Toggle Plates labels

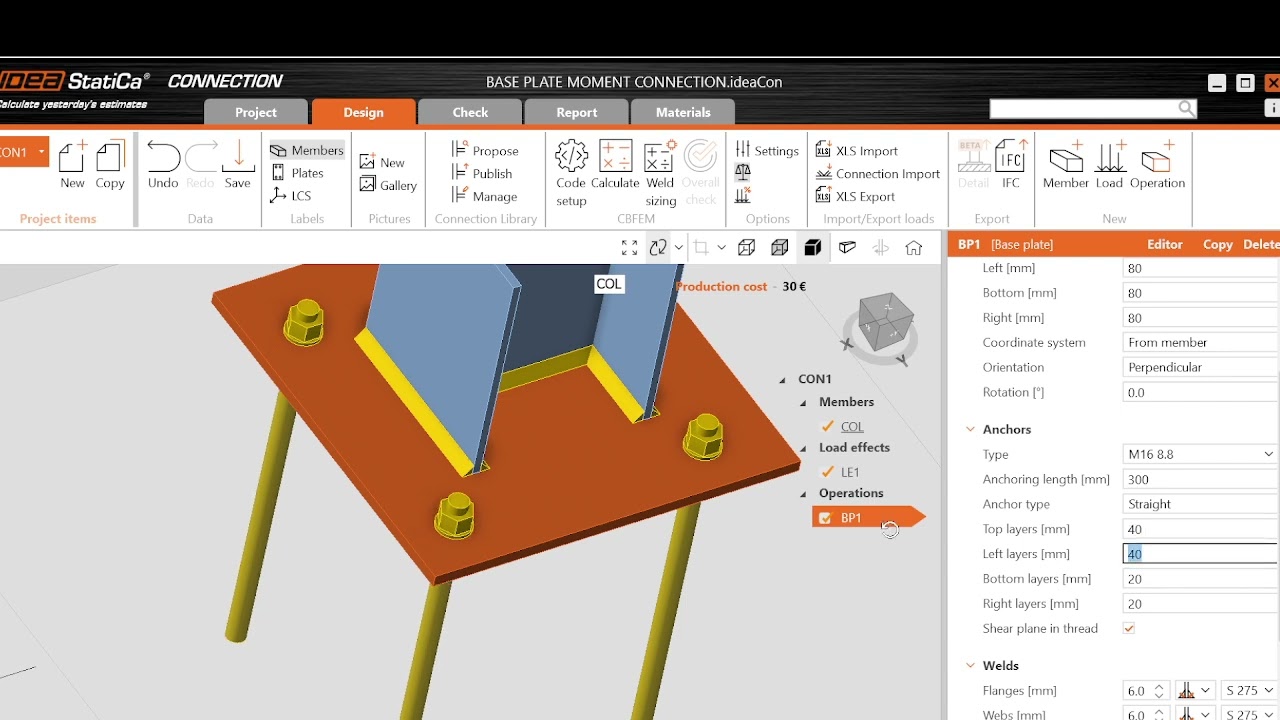(297, 173)
